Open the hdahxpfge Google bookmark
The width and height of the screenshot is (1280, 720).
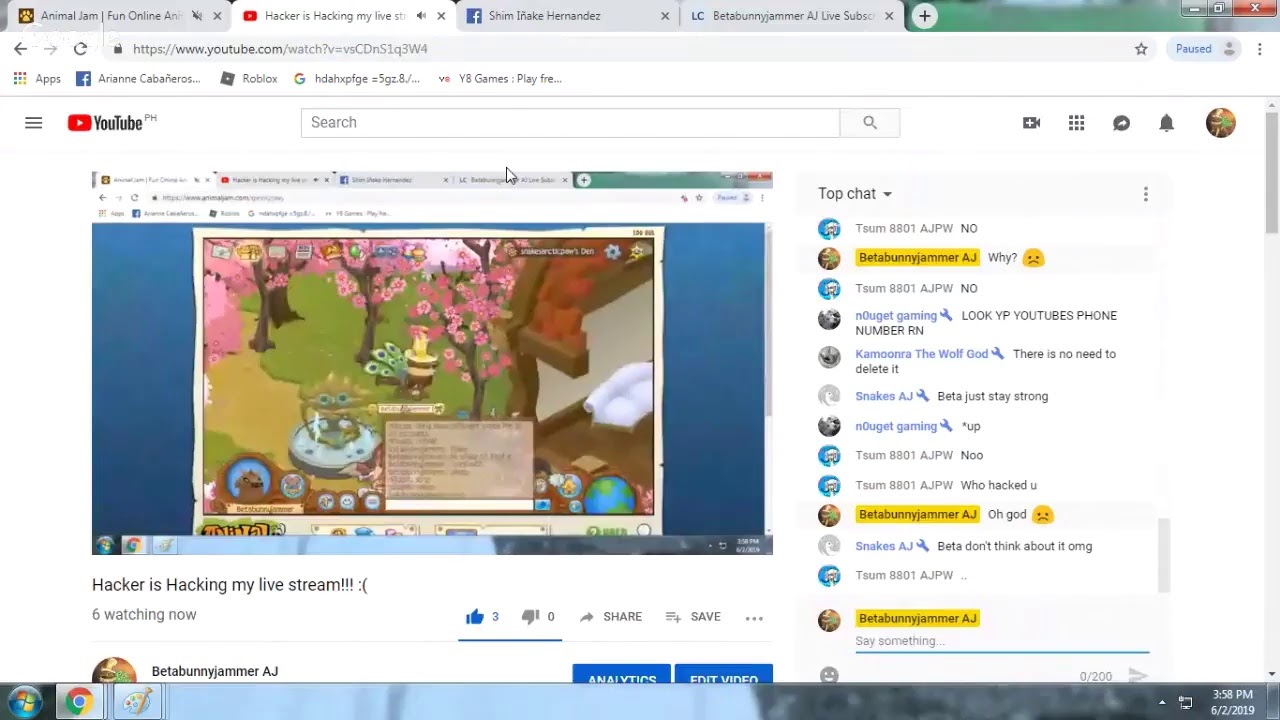click(357, 79)
